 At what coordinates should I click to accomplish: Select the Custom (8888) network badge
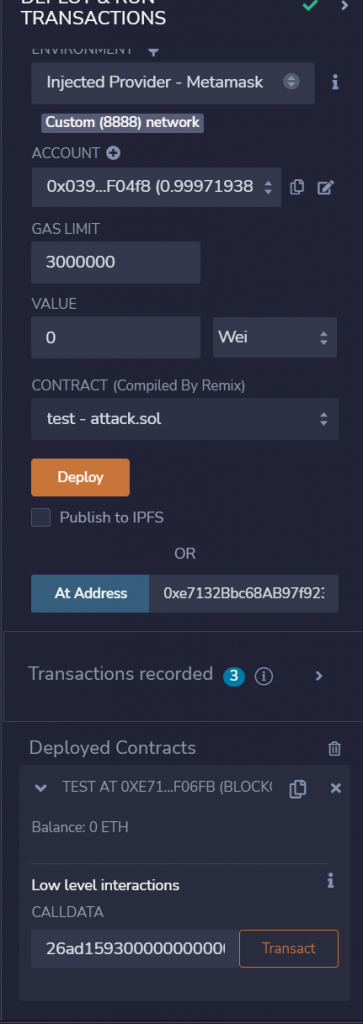pyautogui.click(x=123, y=122)
